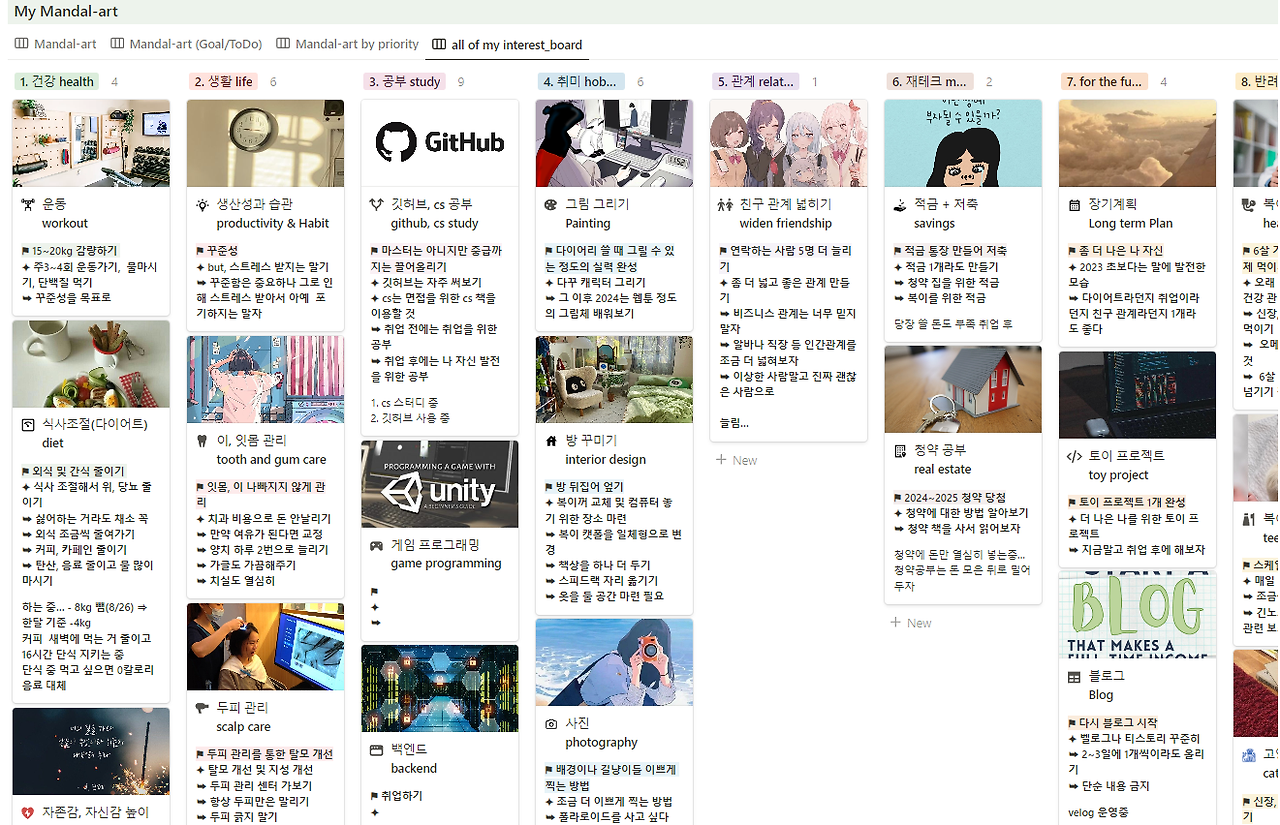The image size is (1280, 825).
Task: Click the house icon on interior design card
Action: coord(551,441)
